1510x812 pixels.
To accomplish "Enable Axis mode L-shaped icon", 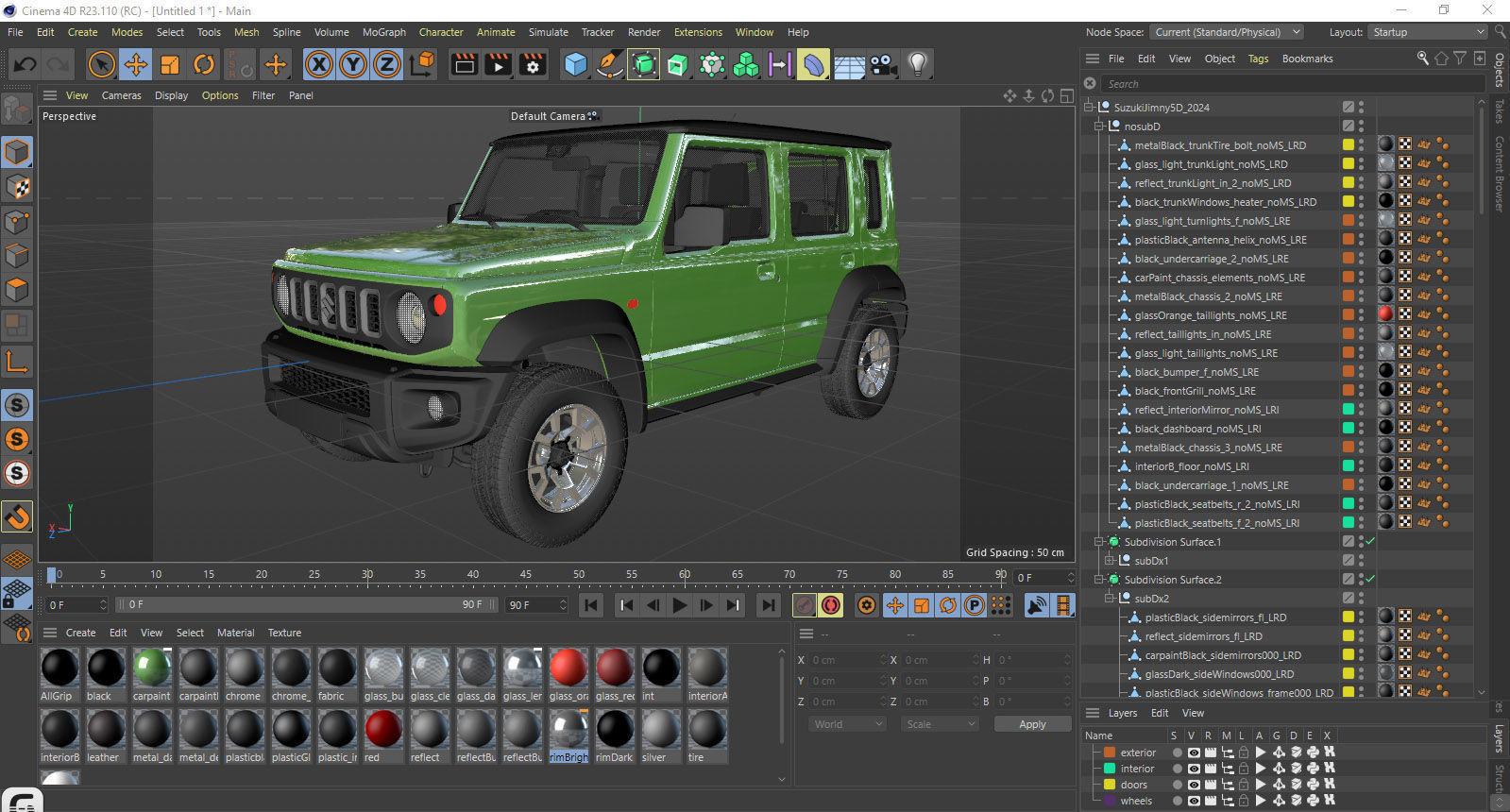I will click(17, 362).
